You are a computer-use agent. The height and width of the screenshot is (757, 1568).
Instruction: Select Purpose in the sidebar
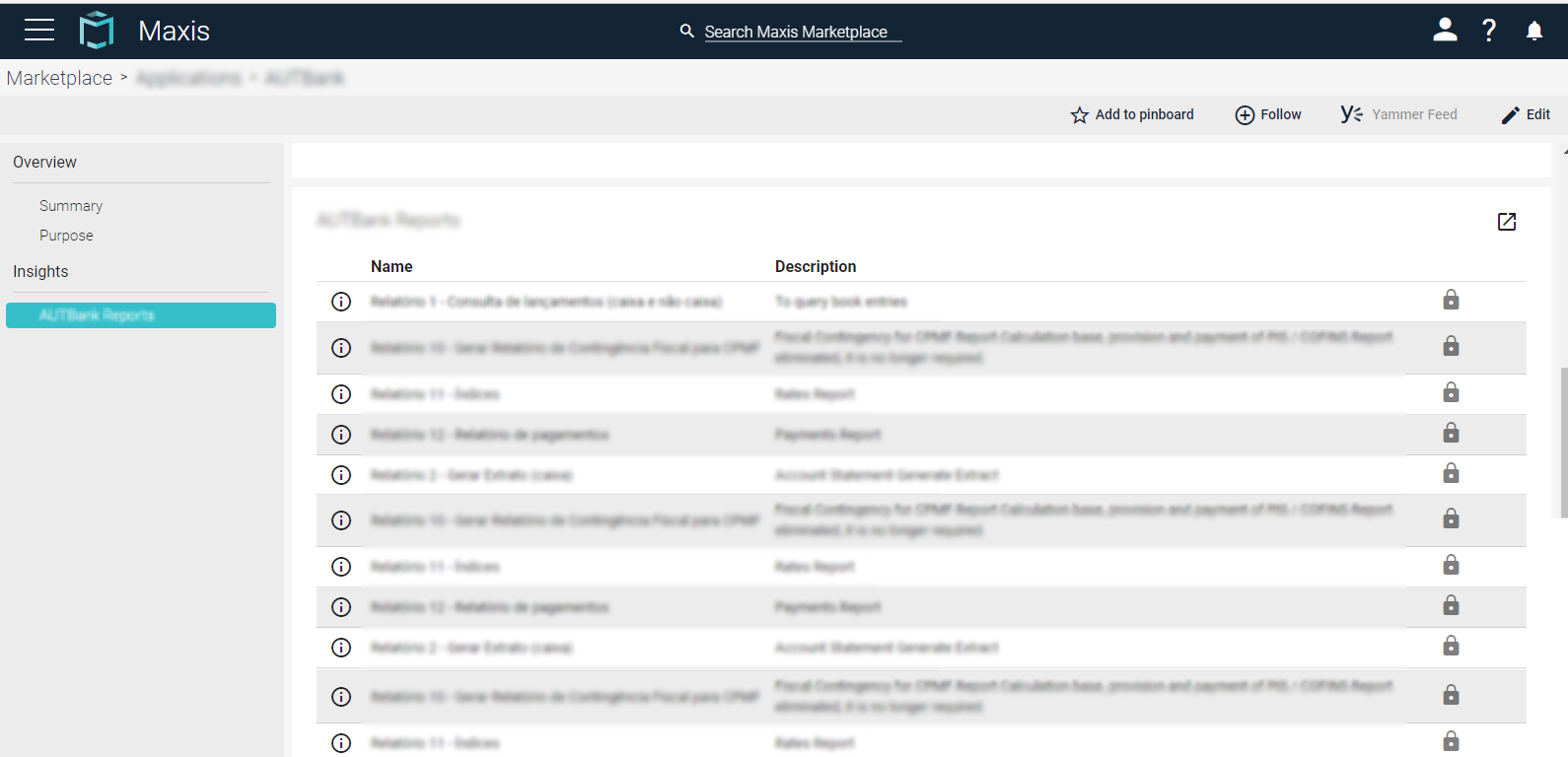tap(66, 236)
